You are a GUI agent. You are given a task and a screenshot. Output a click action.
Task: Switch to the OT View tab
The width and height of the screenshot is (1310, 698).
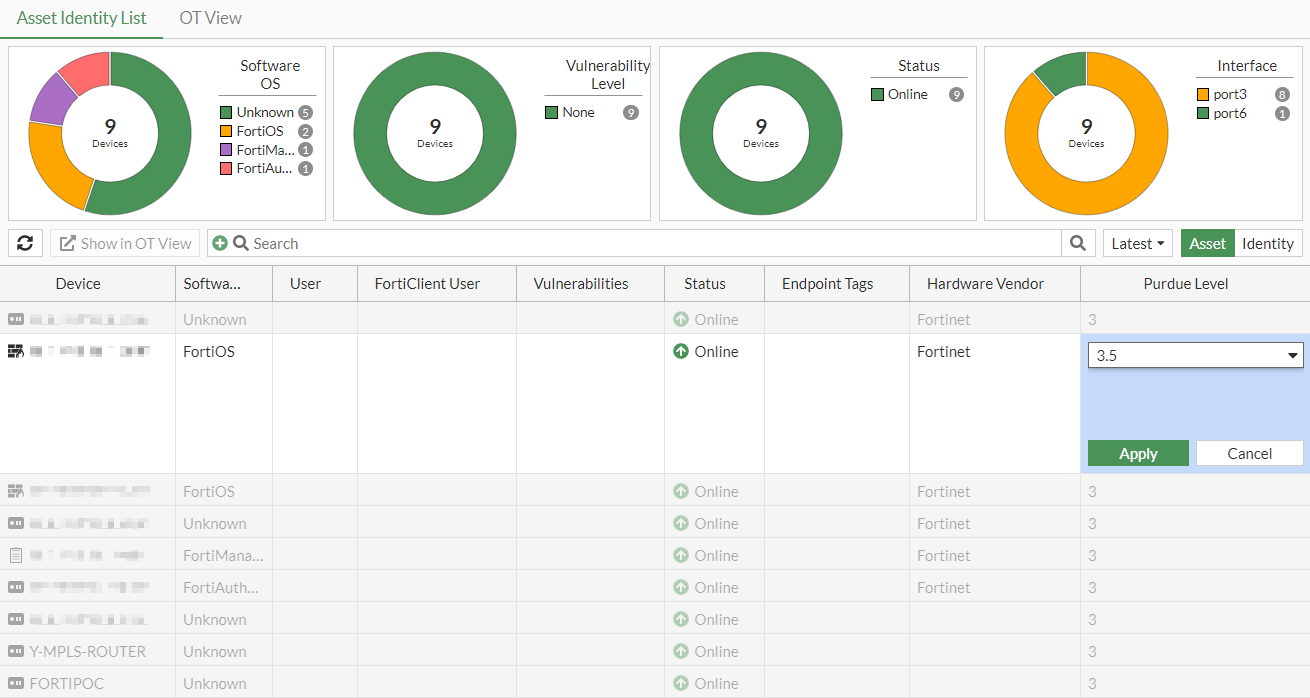[x=210, y=17]
